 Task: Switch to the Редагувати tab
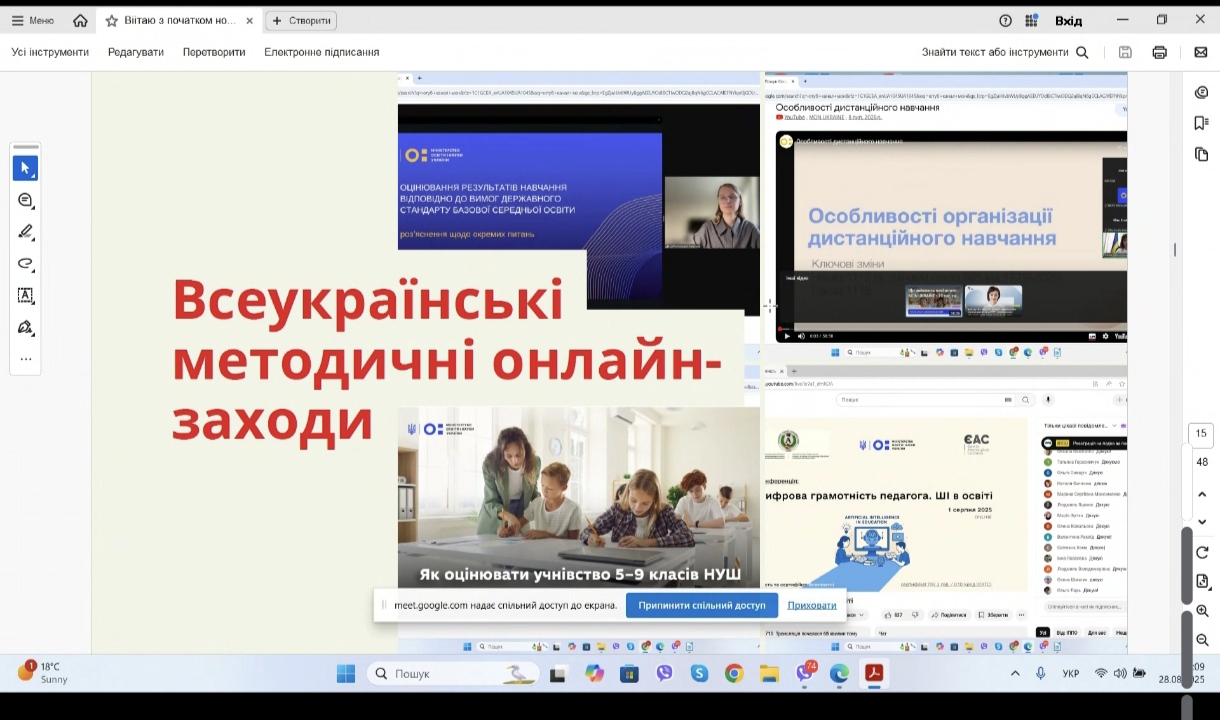coord(135,52)
